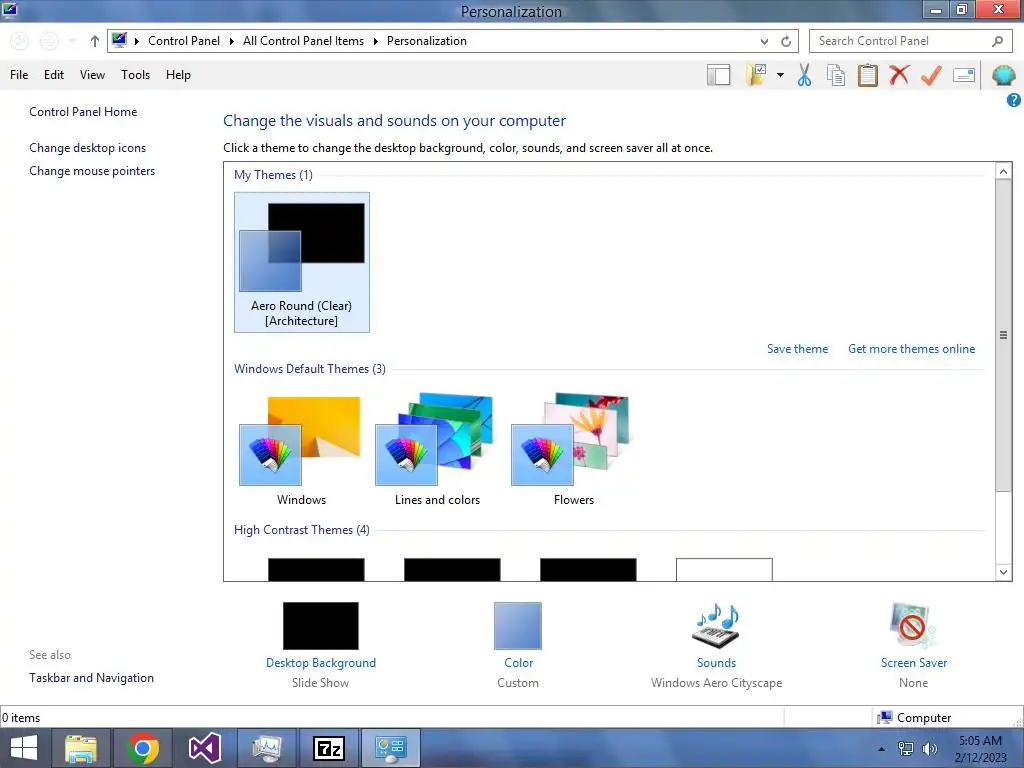Image resolution: width=1024 pixels, height=768 pixels.
Task: Click the globe shell toolbar icon
Action: (x=1004, y=75)
